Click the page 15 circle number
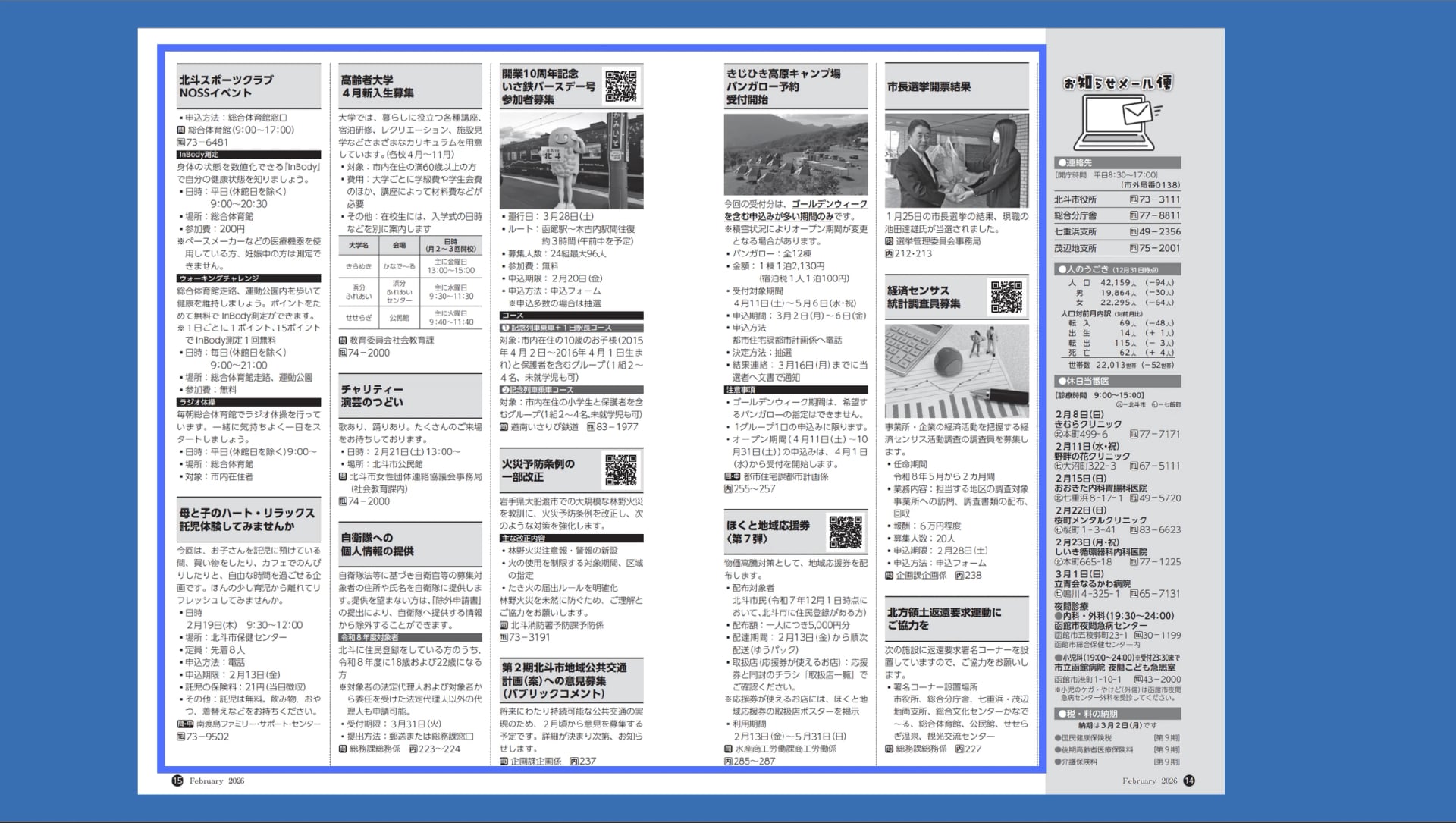Viewport: 1456px width, 823px height. (x=177, y=781)
